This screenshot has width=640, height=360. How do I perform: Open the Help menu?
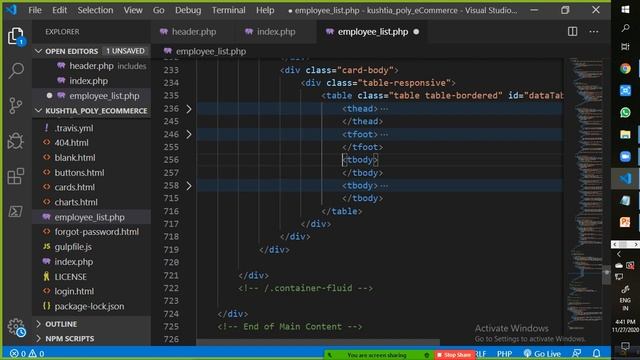265,10
